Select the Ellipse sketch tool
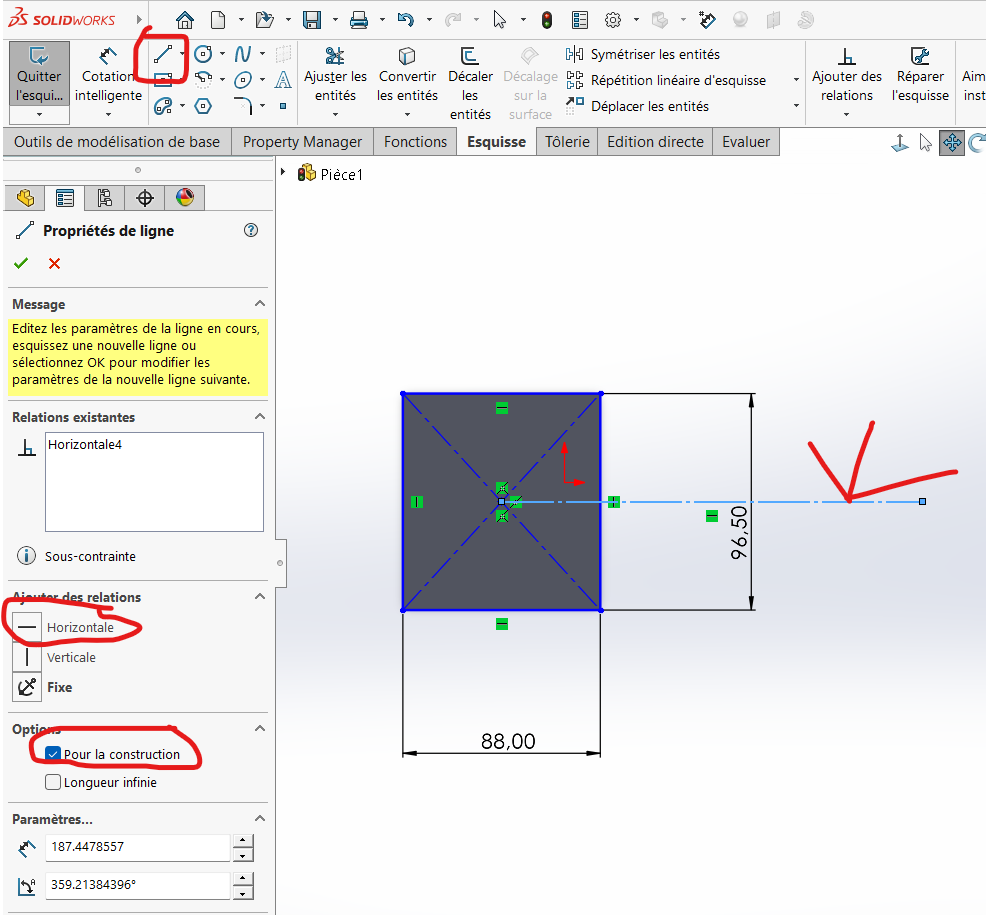Viewport: 986px width, 915px height. (x=243, y=80)
